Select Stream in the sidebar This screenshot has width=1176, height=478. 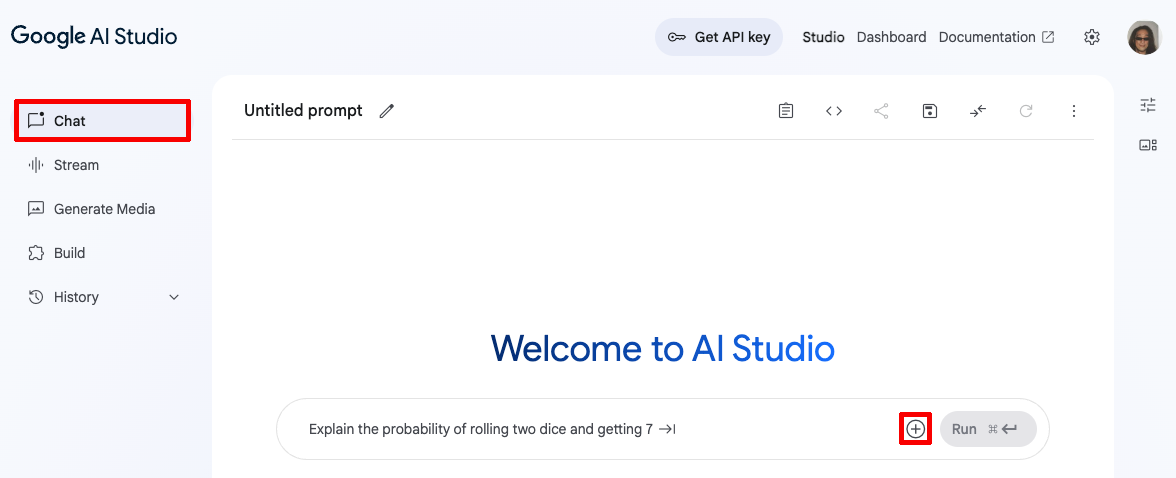[76, 165]
